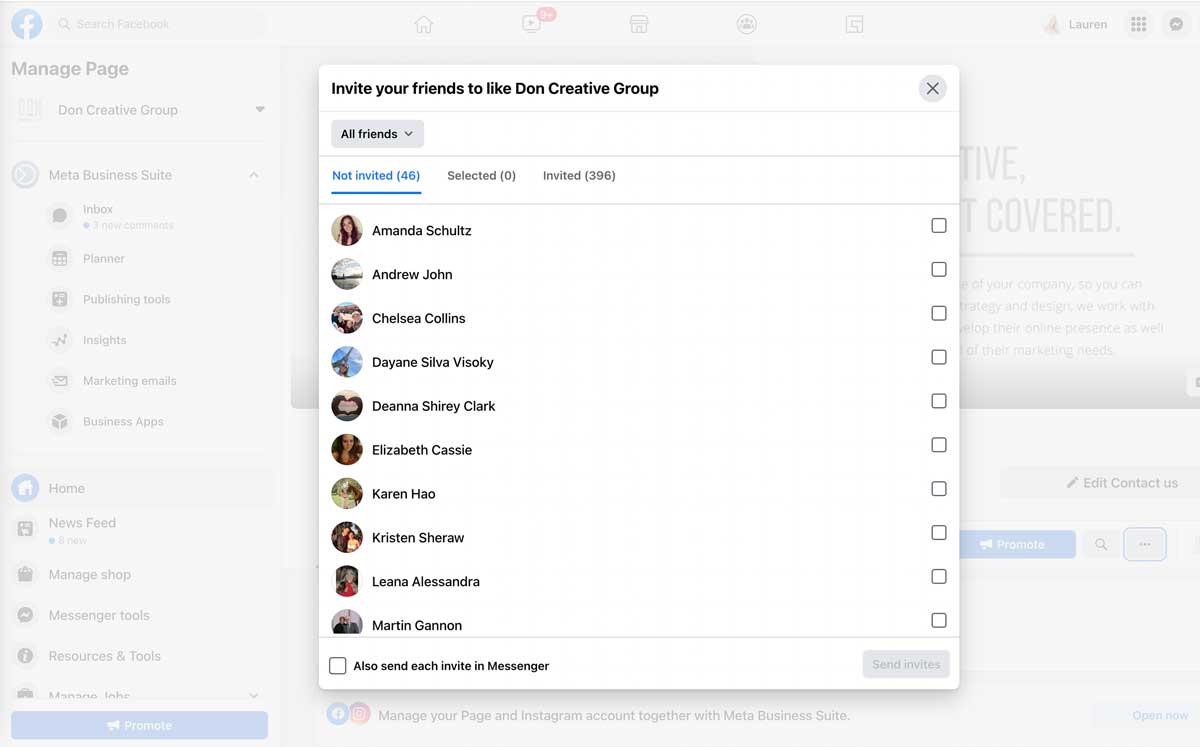
Task: Check the box for Andrew John
Action: click(939, 270)
